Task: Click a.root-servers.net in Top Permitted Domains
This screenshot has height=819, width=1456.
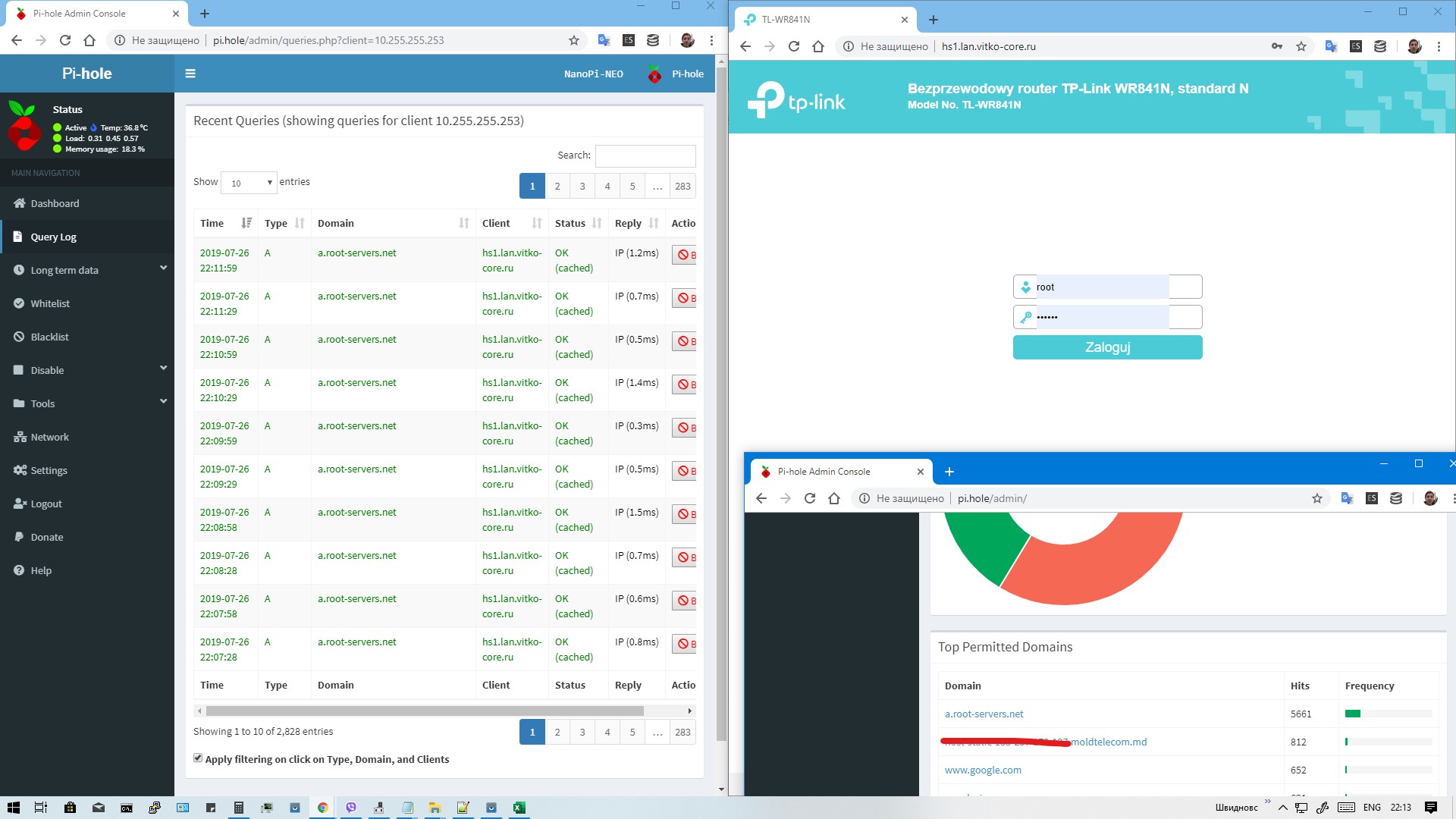Action: 984,714
